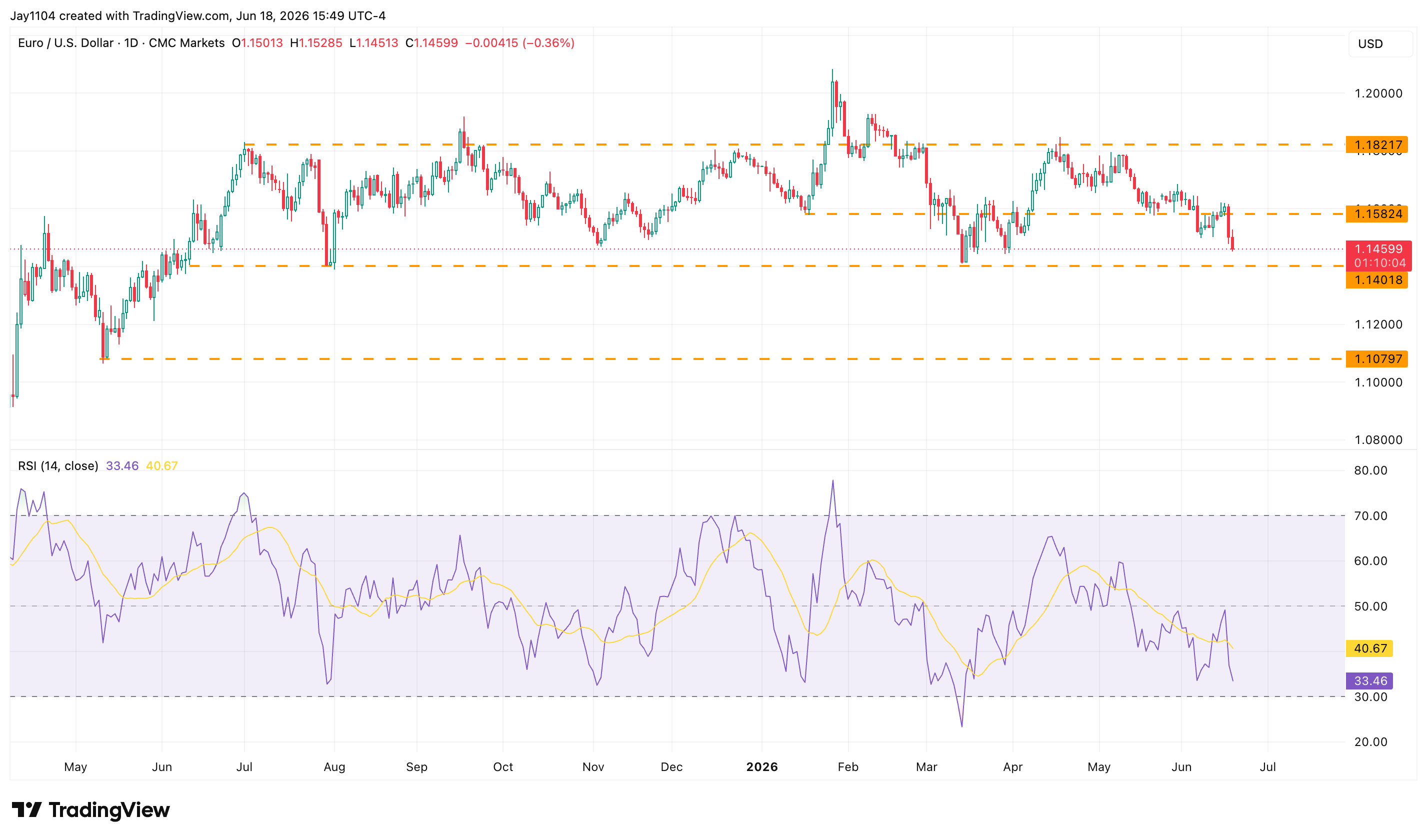This screenshot has width=1427, height=840.
Task: Click the 70.00 RSI level label
Action: tap(1370, 516)
